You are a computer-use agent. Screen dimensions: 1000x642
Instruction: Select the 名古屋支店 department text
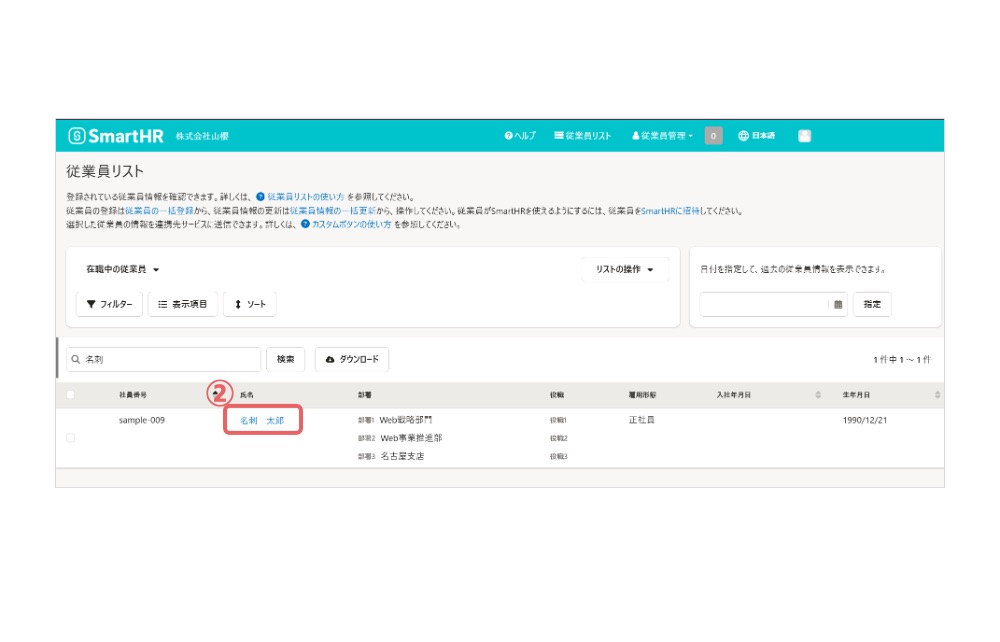click(x=402, y=456)
